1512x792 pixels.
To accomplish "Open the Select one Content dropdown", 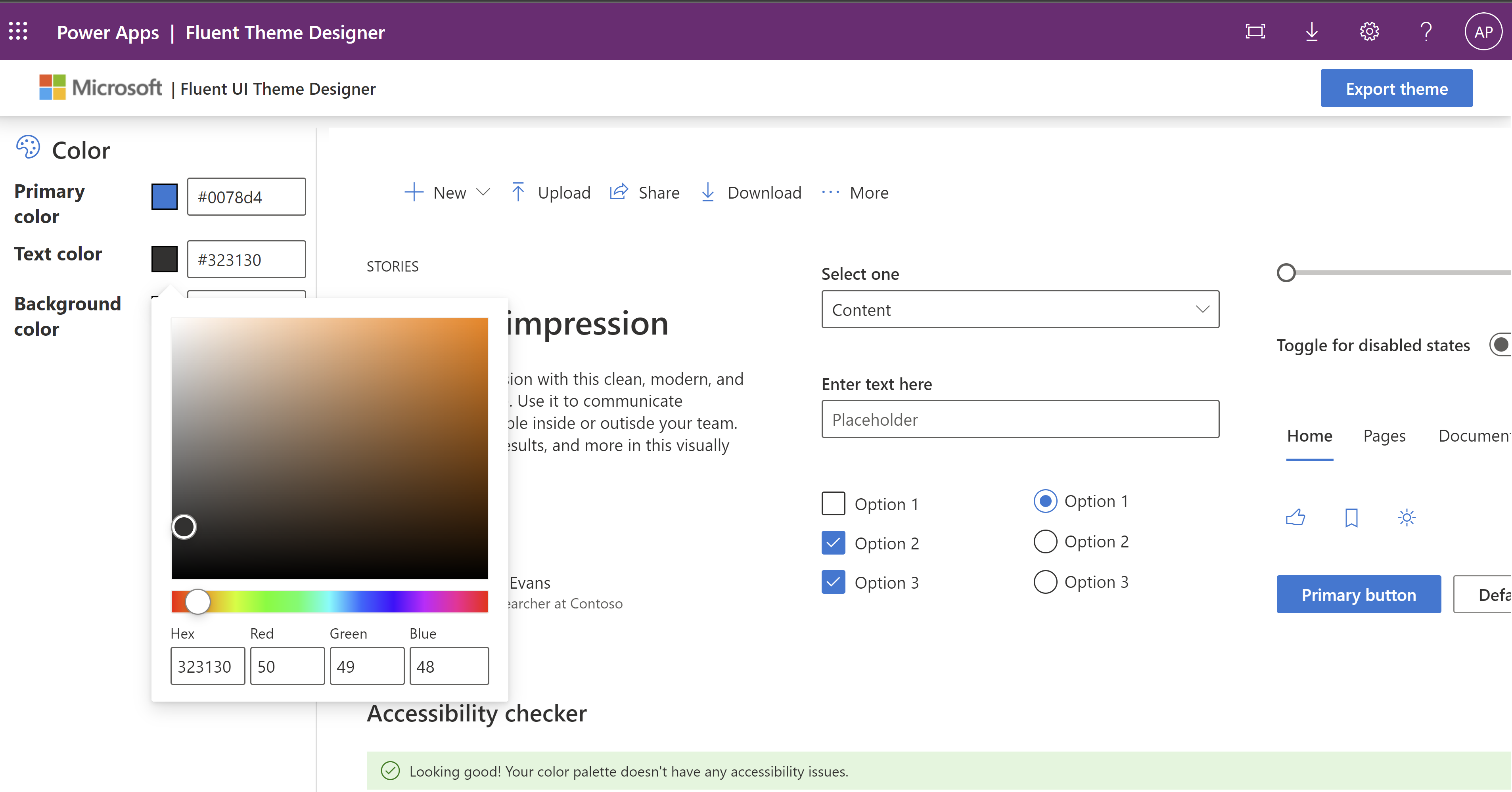I will (1019, 309).
